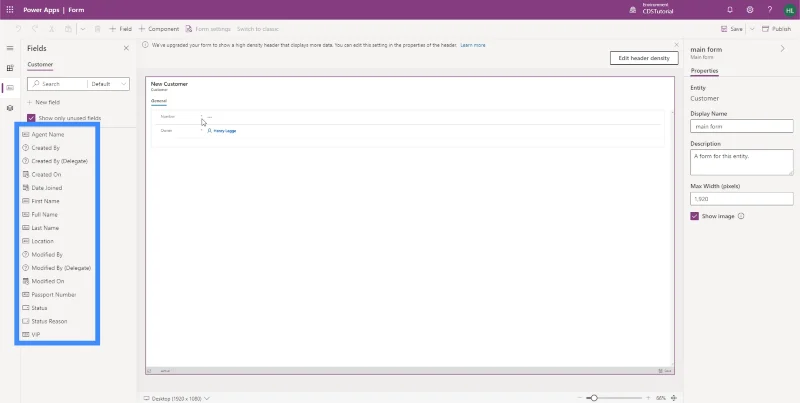Click the Delete trash icon
The height and width of the screenshot is (403, 800).
click(x=97, y=29)
